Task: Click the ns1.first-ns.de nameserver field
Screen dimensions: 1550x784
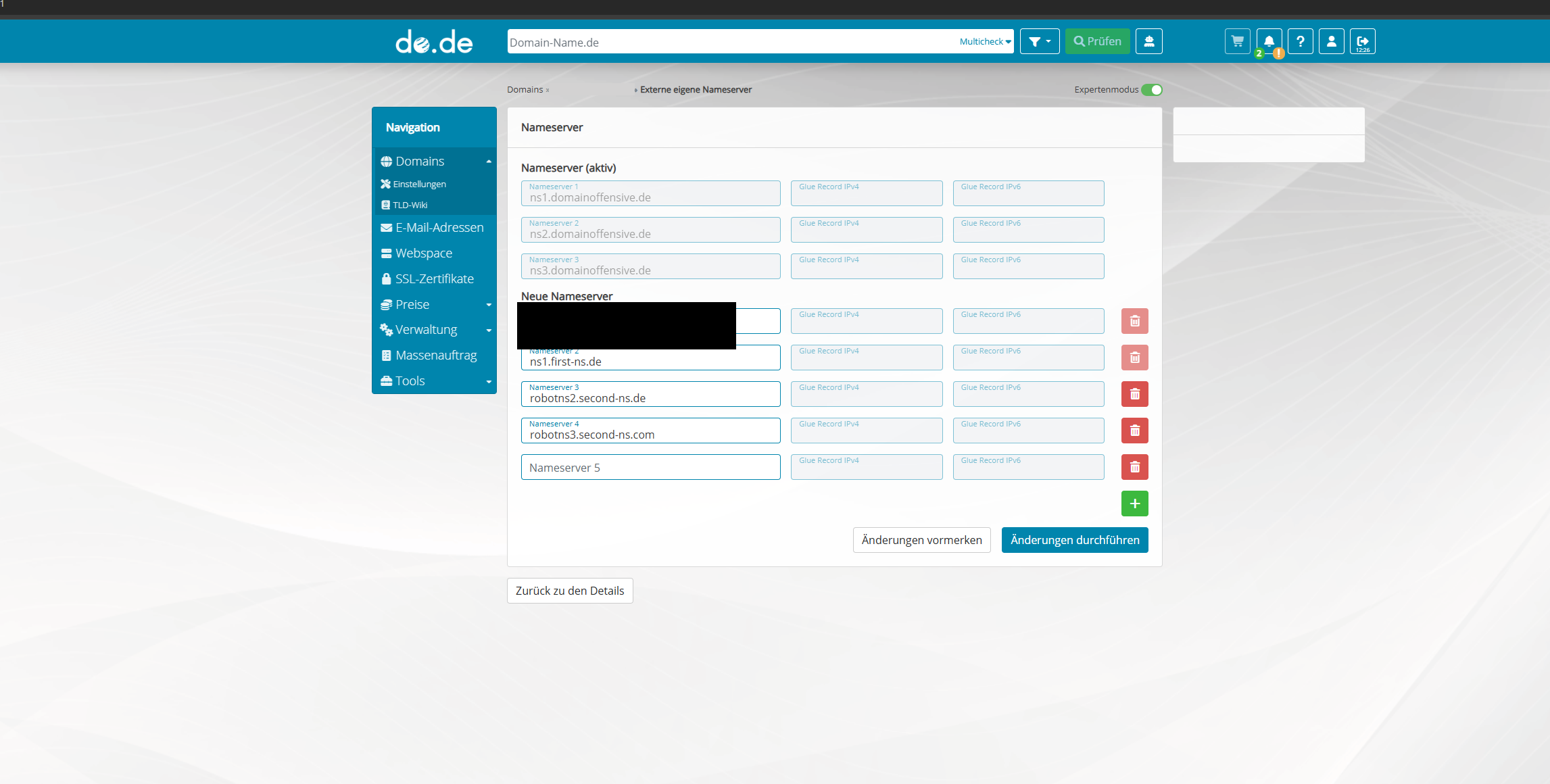Action: pos(650,360)
